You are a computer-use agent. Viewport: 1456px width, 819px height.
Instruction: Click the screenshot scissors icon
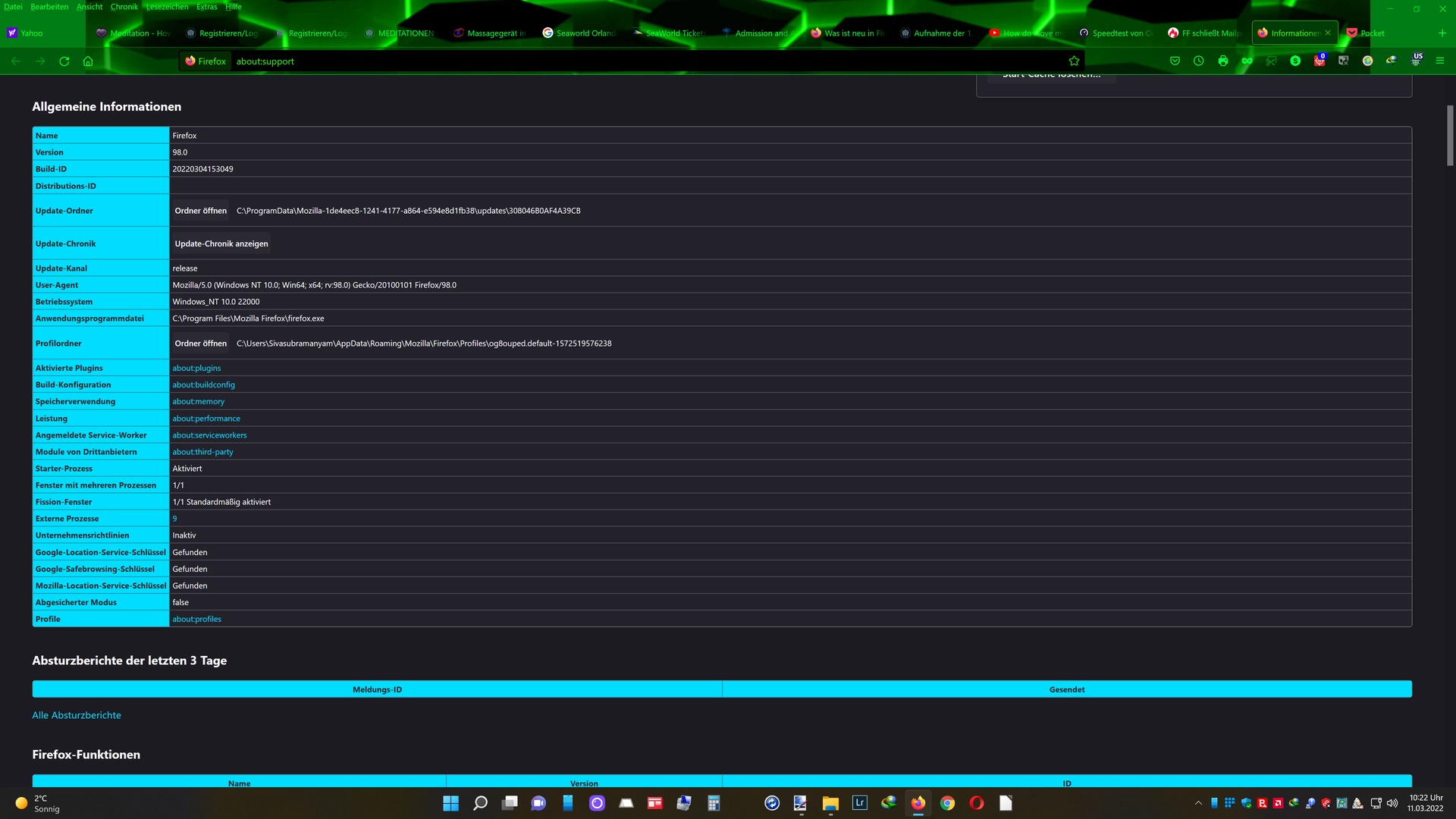(1271, 61)
